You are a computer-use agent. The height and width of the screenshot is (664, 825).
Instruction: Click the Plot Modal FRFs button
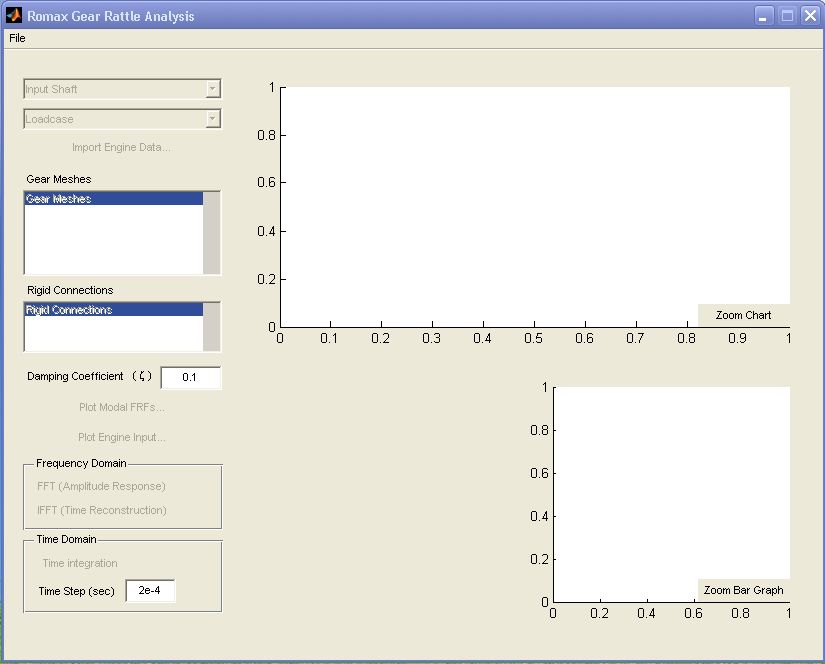pyautogui.click(x=122, y=407)
